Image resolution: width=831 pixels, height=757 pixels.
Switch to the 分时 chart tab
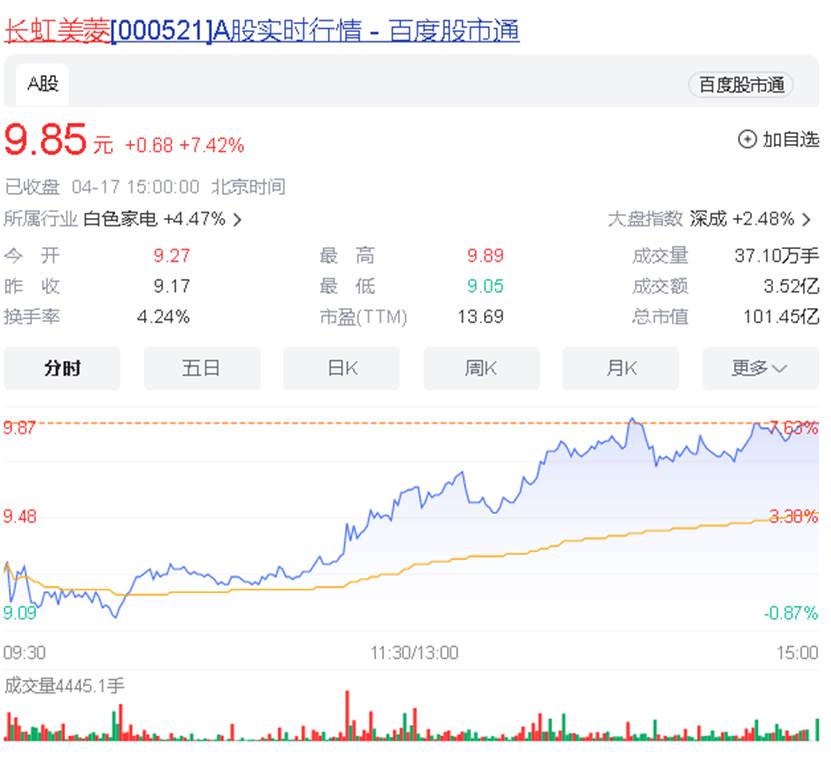point(62,368)
